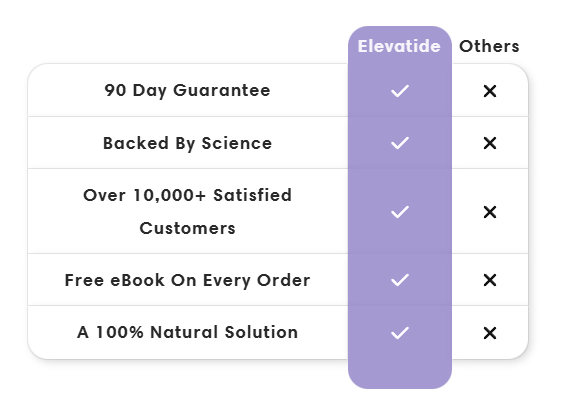Click the Over 10,000+ Satisfied text line
The width and height of the screenshot is (588, 406).
coord(188,195)
